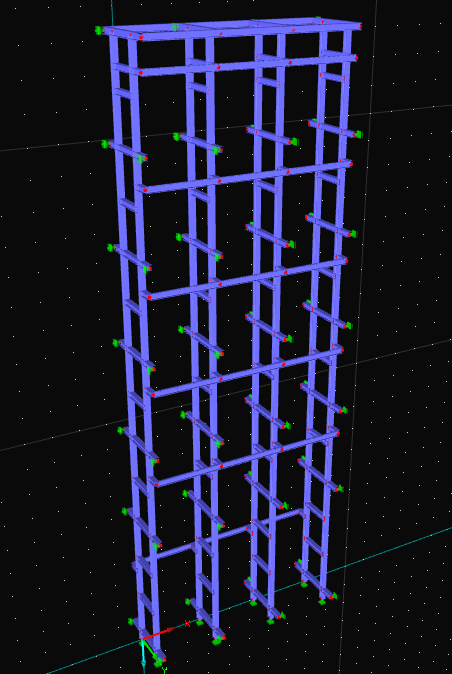Select the red X axis label

tap(187, 623)
